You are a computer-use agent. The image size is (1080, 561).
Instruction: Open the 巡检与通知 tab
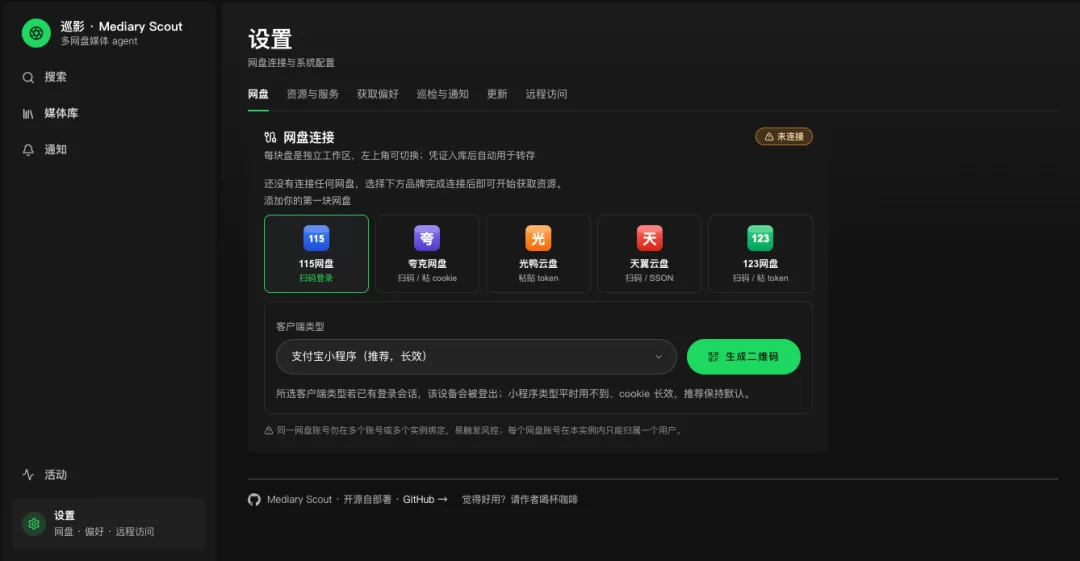442,94
